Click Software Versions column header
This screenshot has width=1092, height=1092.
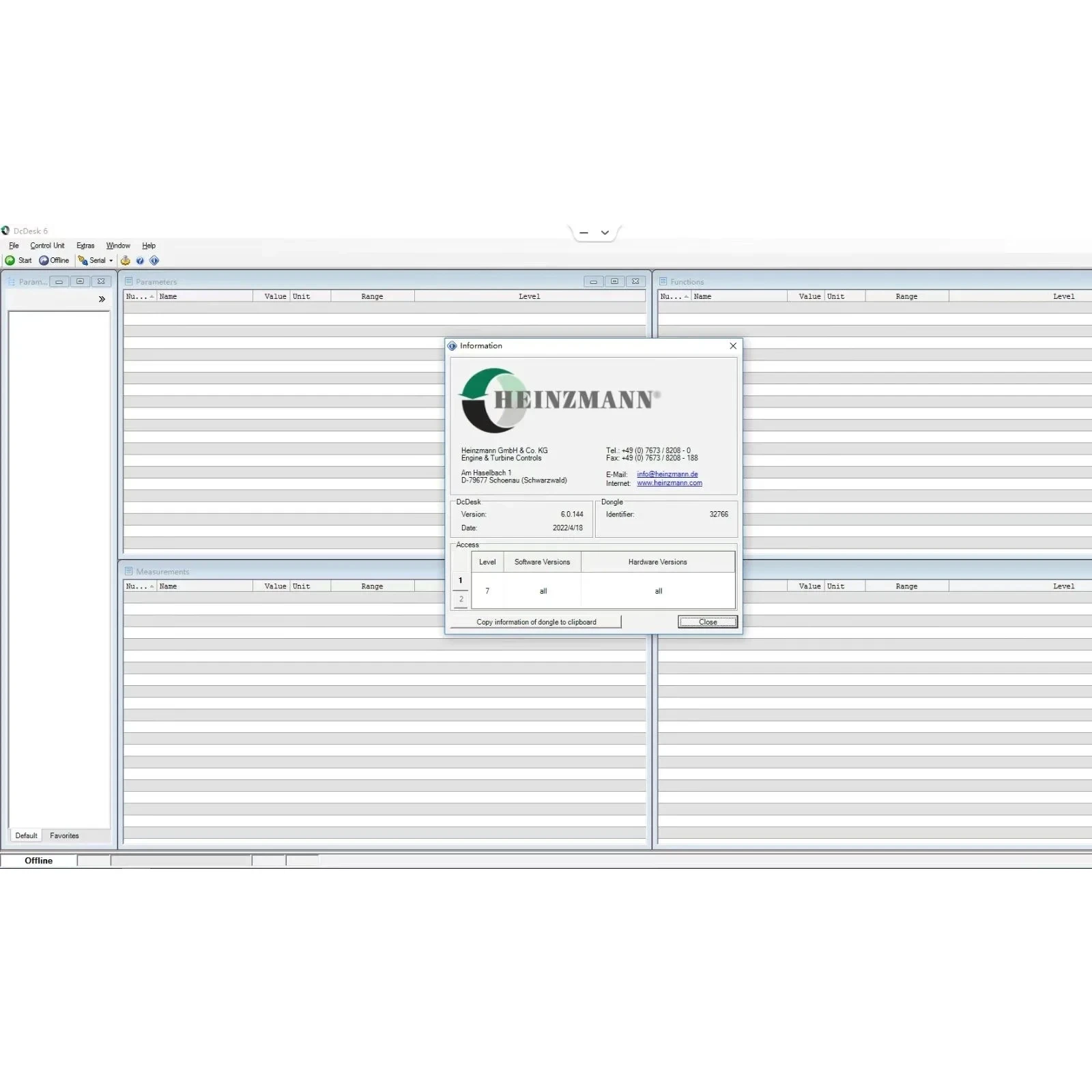point(543,562)
